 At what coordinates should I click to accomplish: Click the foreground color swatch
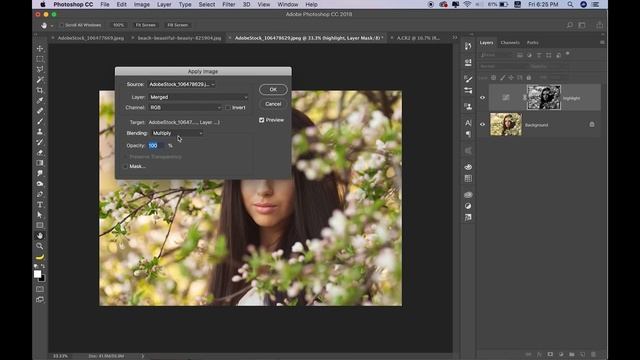tap(37, 274)
